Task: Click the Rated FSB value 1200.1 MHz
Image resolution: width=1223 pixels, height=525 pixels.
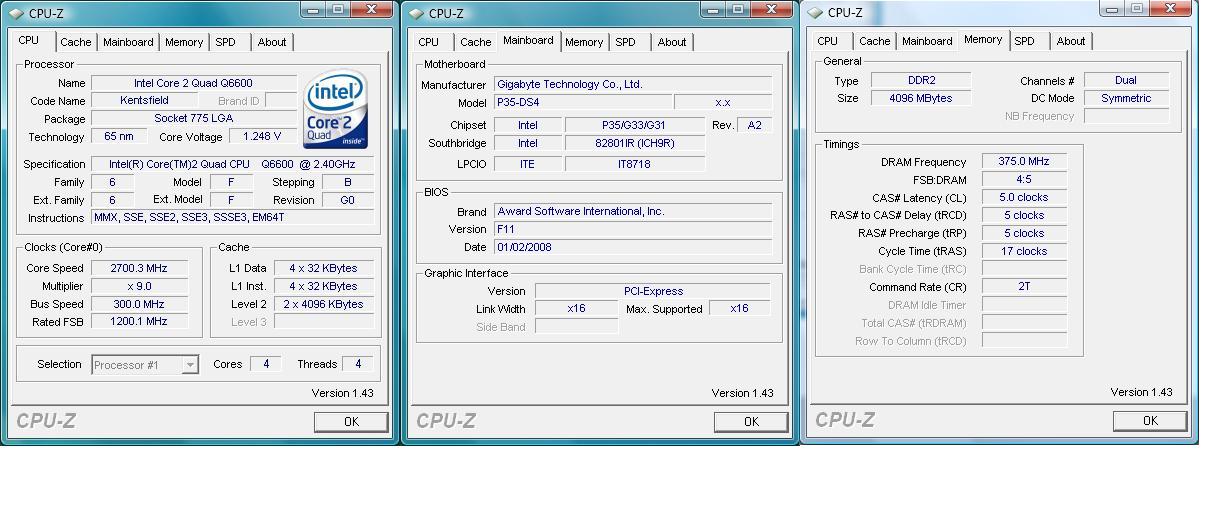Action: (x=140, y=322)
